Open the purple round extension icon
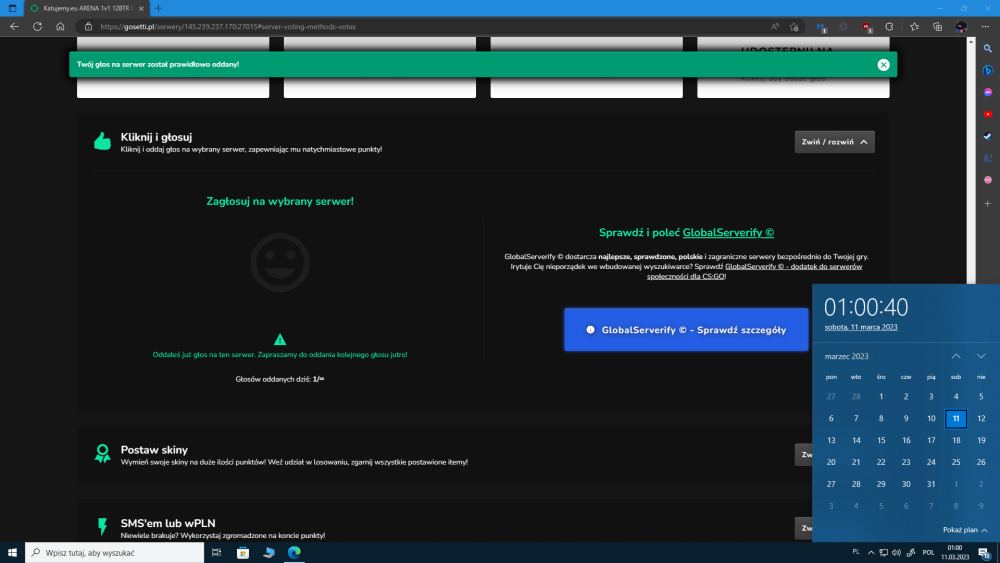 click(x=843, y=27)
